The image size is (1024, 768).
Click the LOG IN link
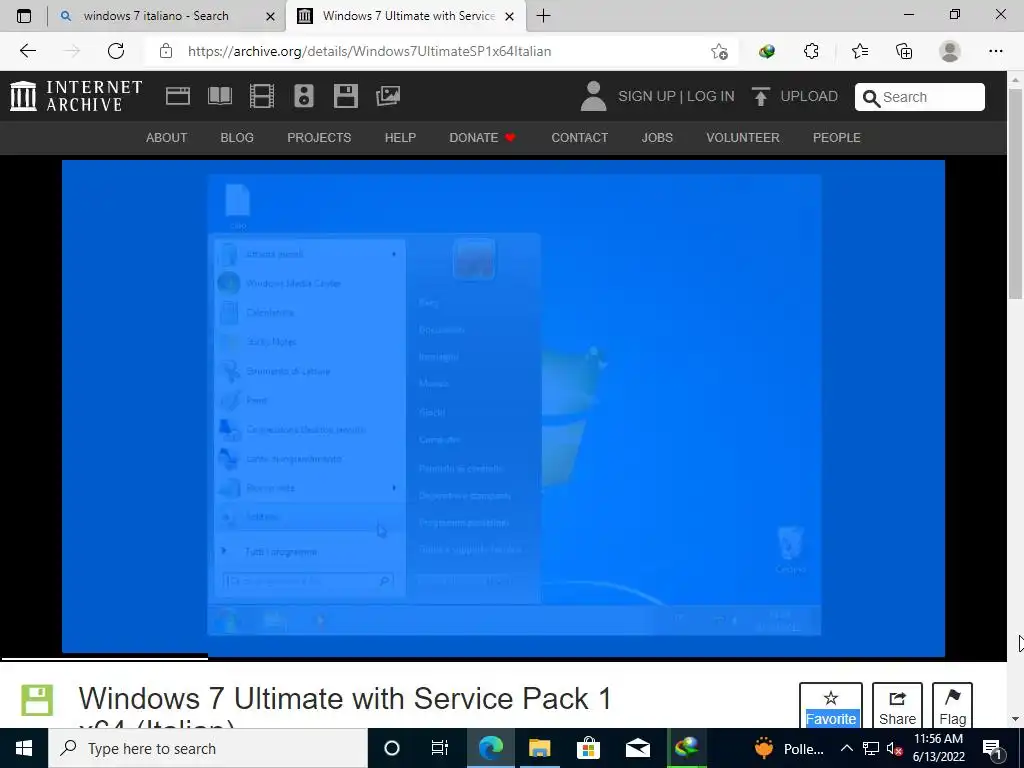point(711,97)
